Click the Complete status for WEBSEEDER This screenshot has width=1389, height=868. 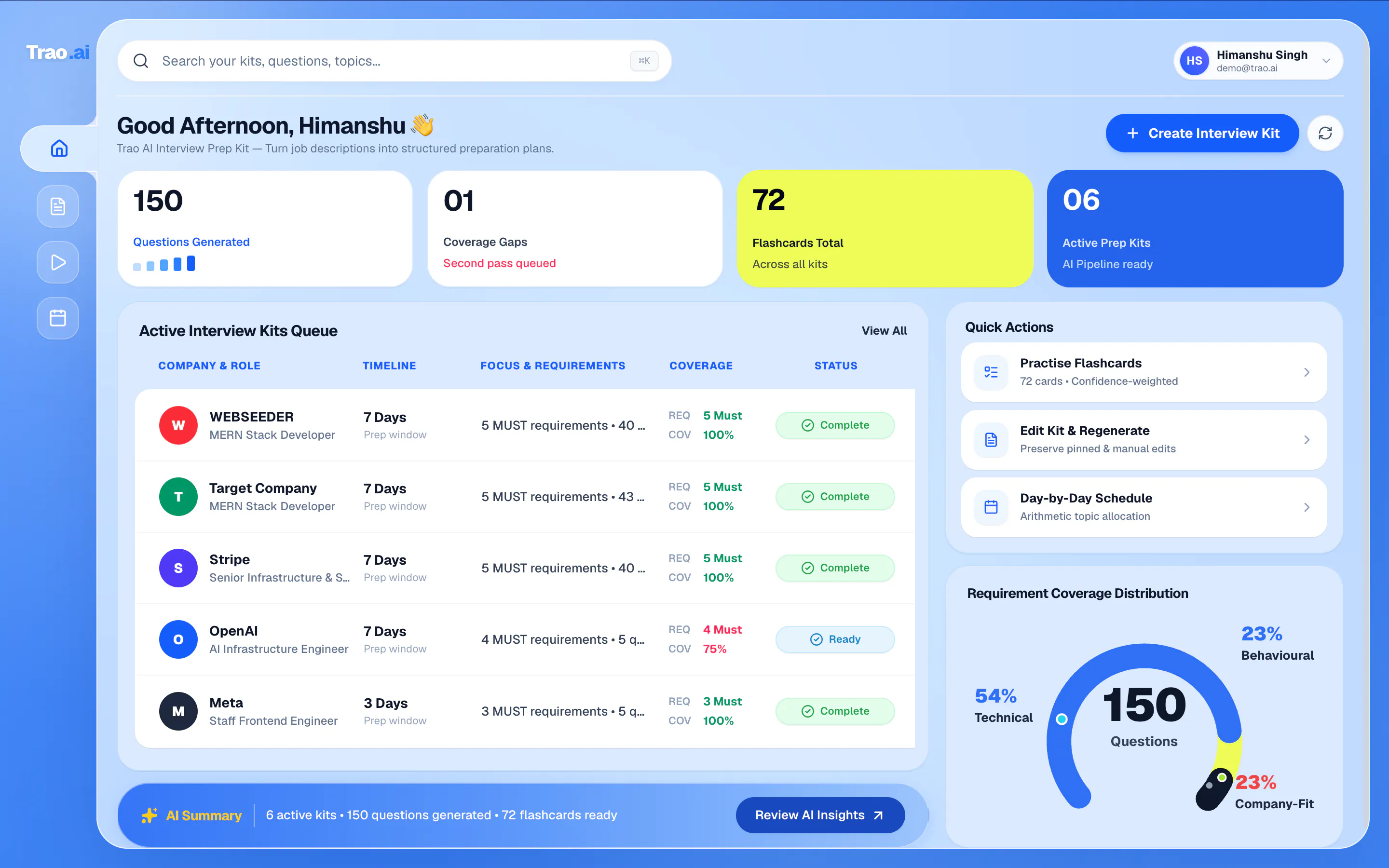pos(834,425)
